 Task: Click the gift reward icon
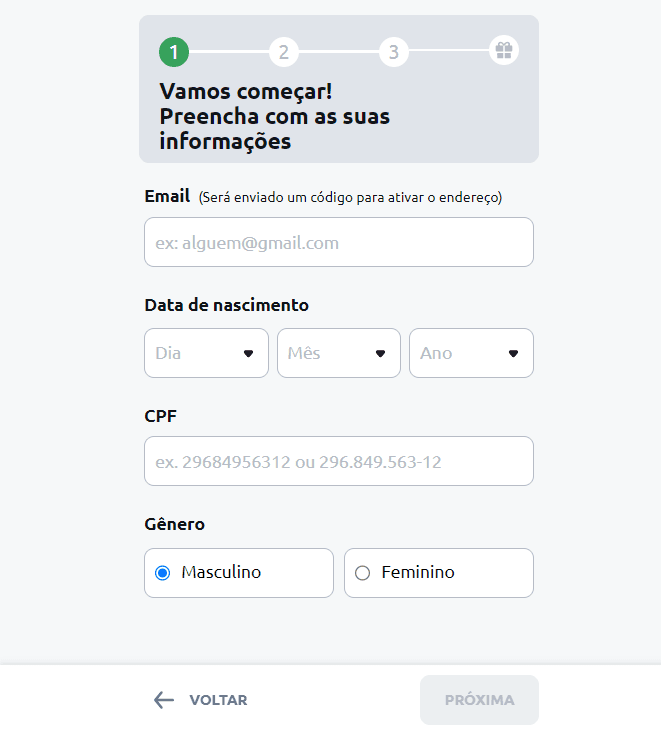coord(504,50)
